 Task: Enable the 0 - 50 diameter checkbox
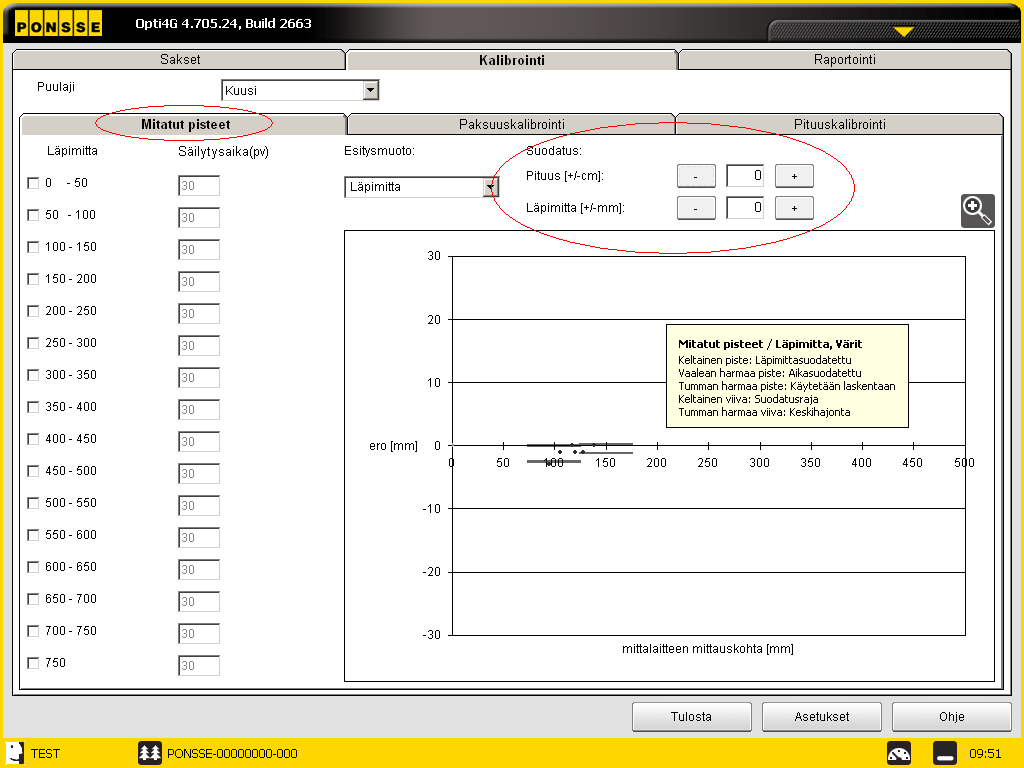click(x=33, y=183)
